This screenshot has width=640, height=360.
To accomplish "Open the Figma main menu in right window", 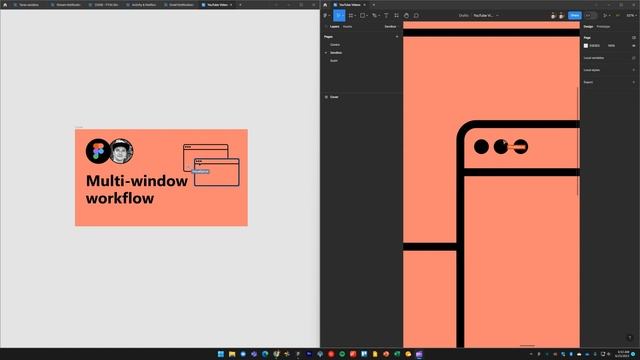I will pyautogui.click(x=326, y=16).
